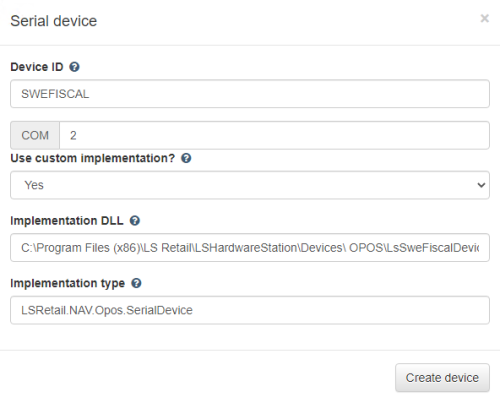
Task: Click the Create device button
Action: pos(442,378)
